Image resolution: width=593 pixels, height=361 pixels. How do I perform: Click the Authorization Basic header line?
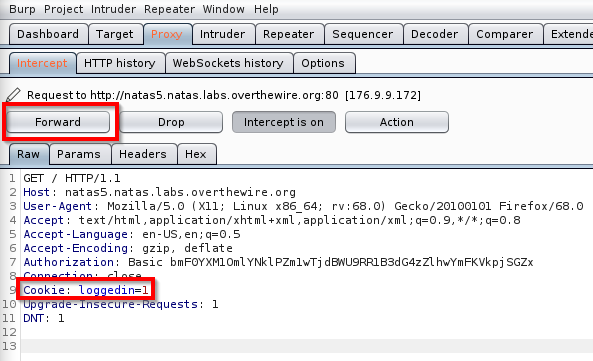click(278, 262)
